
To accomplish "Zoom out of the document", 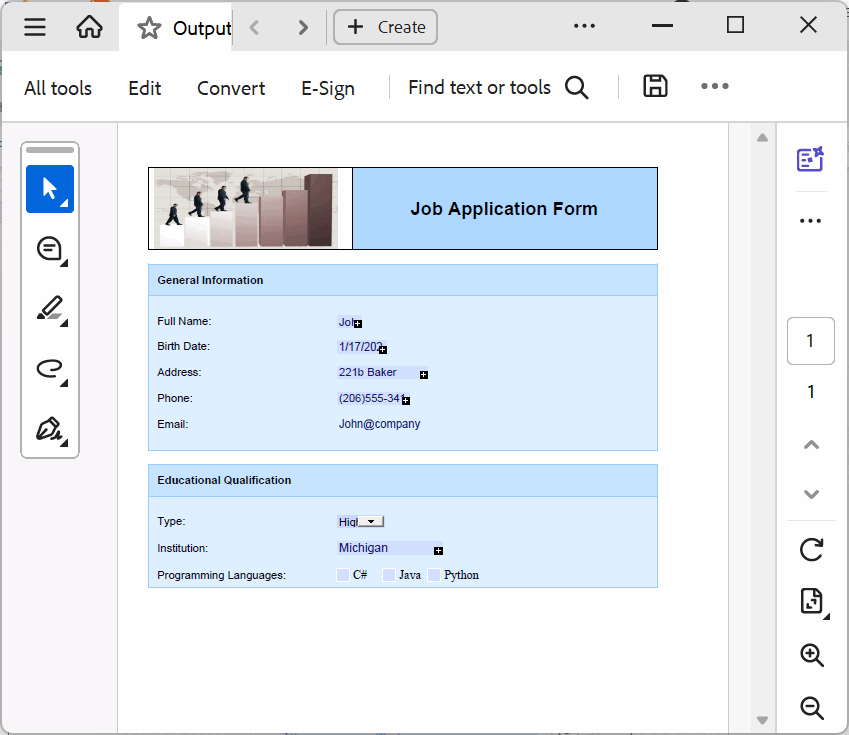I will pos(812,708).
